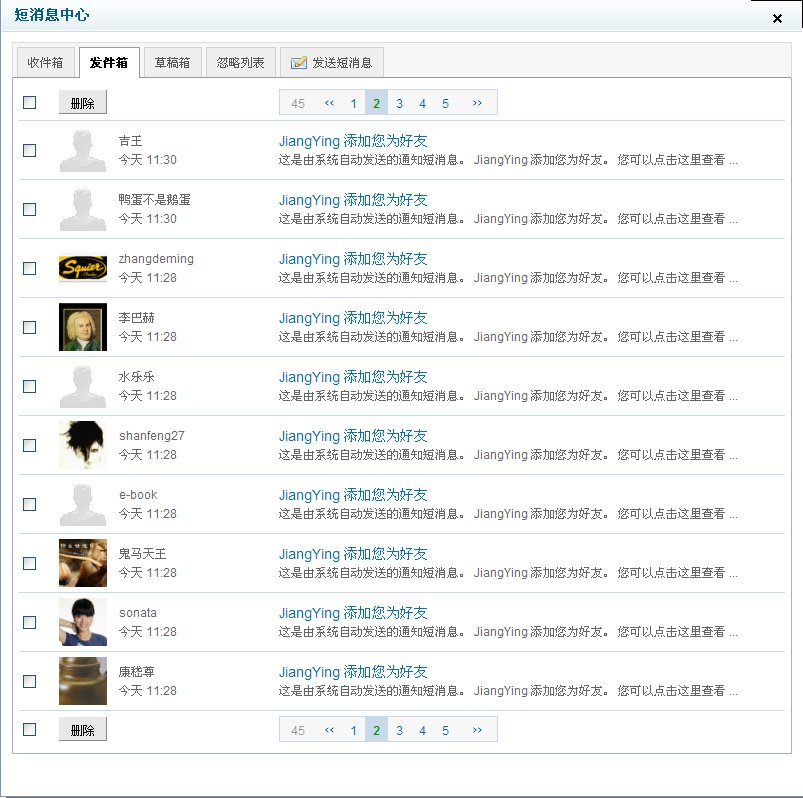
Task: Click e-book's default avatar icon
Action: (x=82, y=504)
